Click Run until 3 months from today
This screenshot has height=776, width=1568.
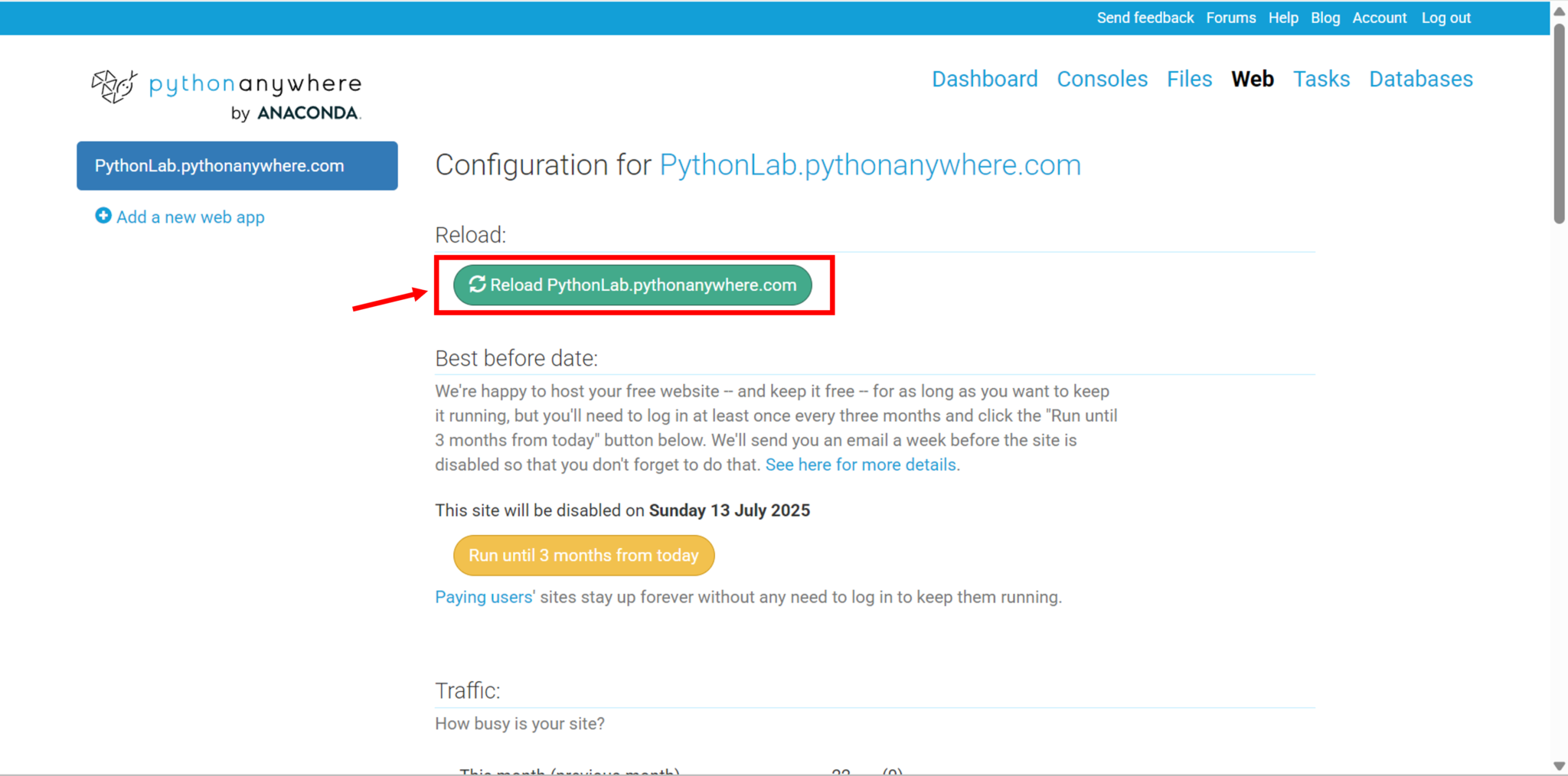coord(583,555)
